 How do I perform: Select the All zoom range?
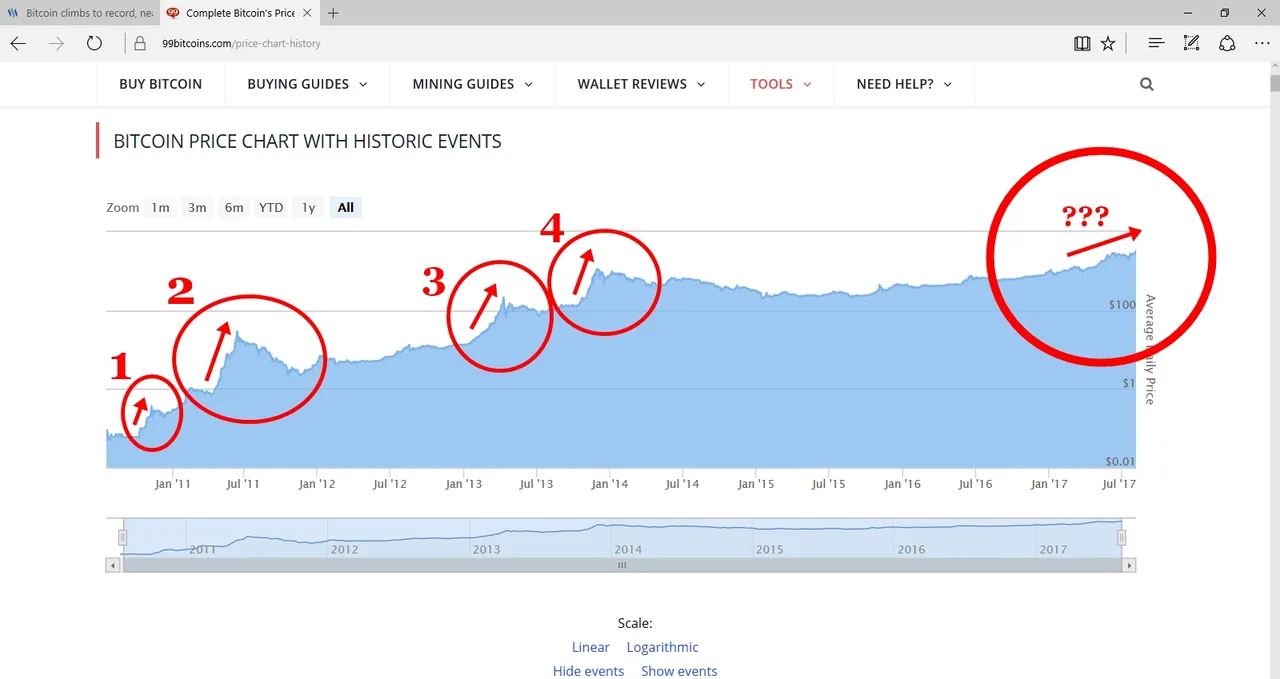tap(346, 207)
